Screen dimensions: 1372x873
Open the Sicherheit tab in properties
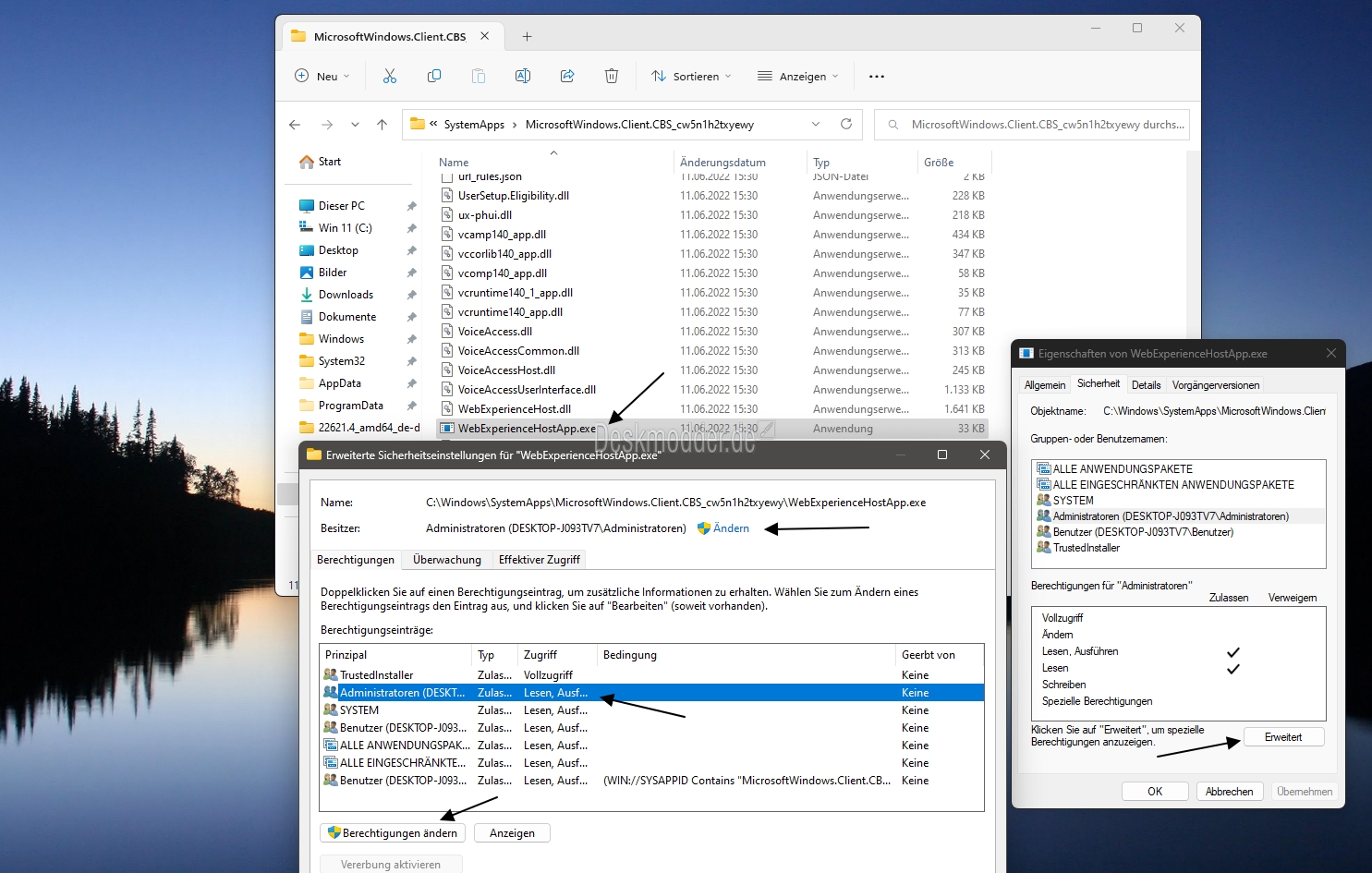(x=1099, y=383)
